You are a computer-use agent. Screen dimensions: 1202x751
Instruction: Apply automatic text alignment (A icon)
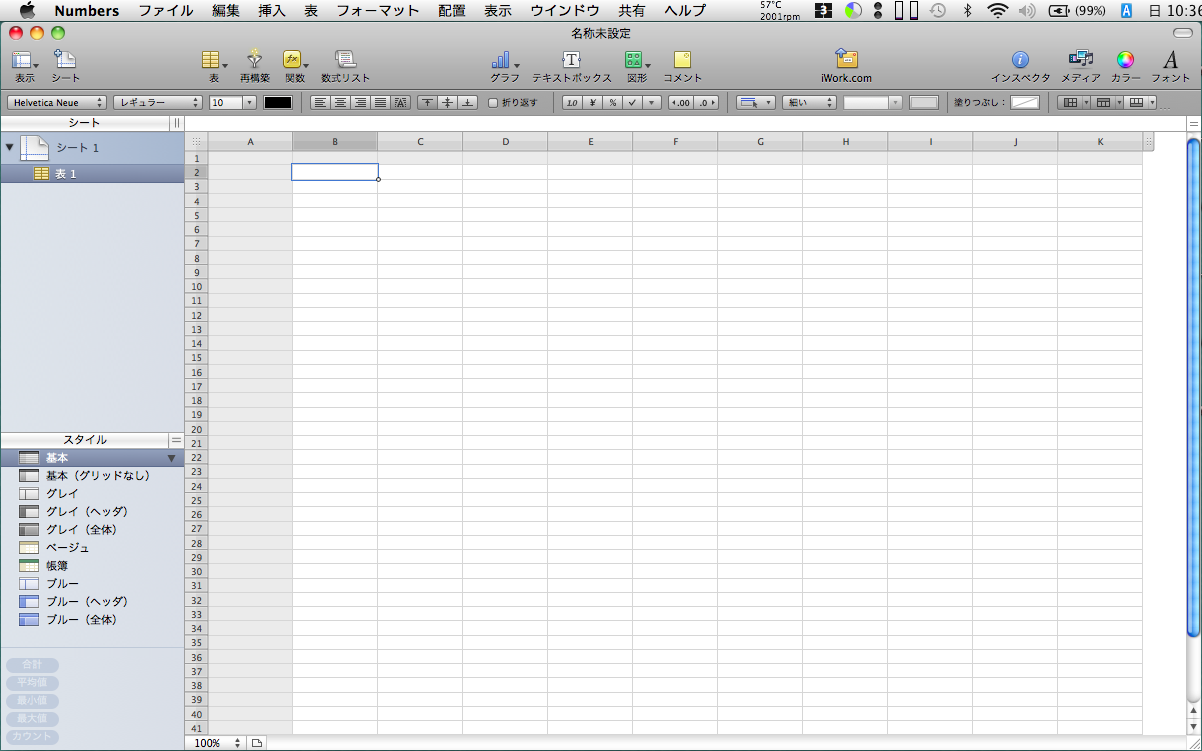pos(401,102)
